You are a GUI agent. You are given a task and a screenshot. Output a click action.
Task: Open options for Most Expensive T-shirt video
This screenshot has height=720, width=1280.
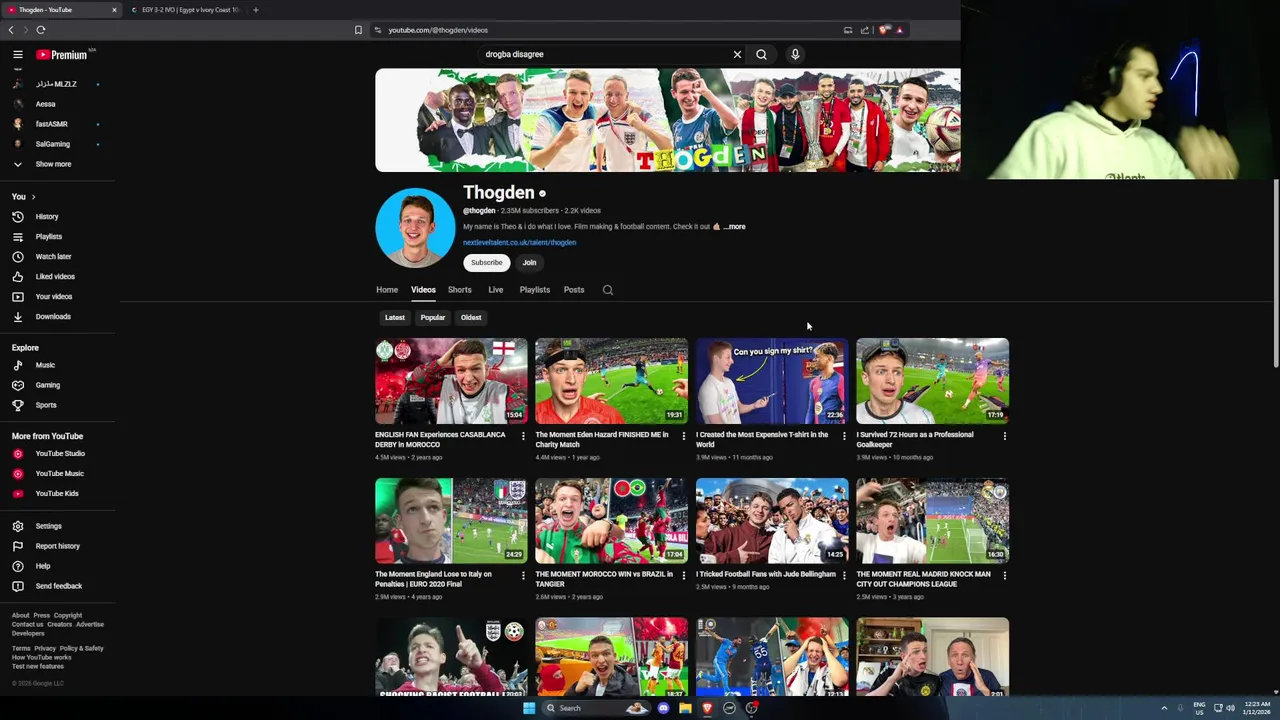click(x=844, y=436)
